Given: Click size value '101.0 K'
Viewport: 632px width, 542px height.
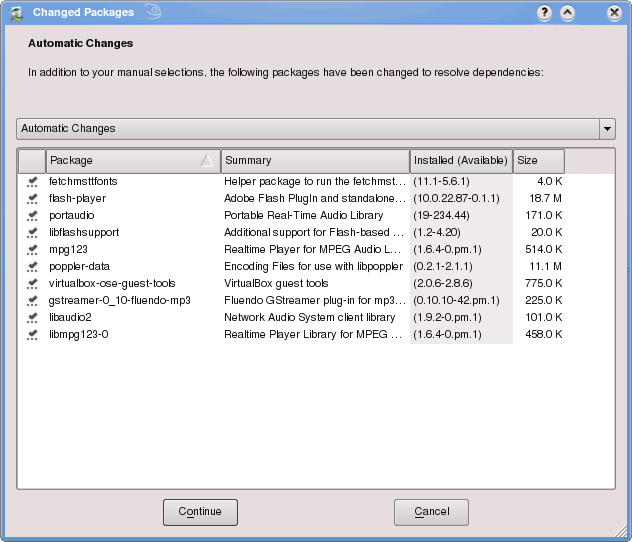Looking at the screenshot, I should coord(544,318).
